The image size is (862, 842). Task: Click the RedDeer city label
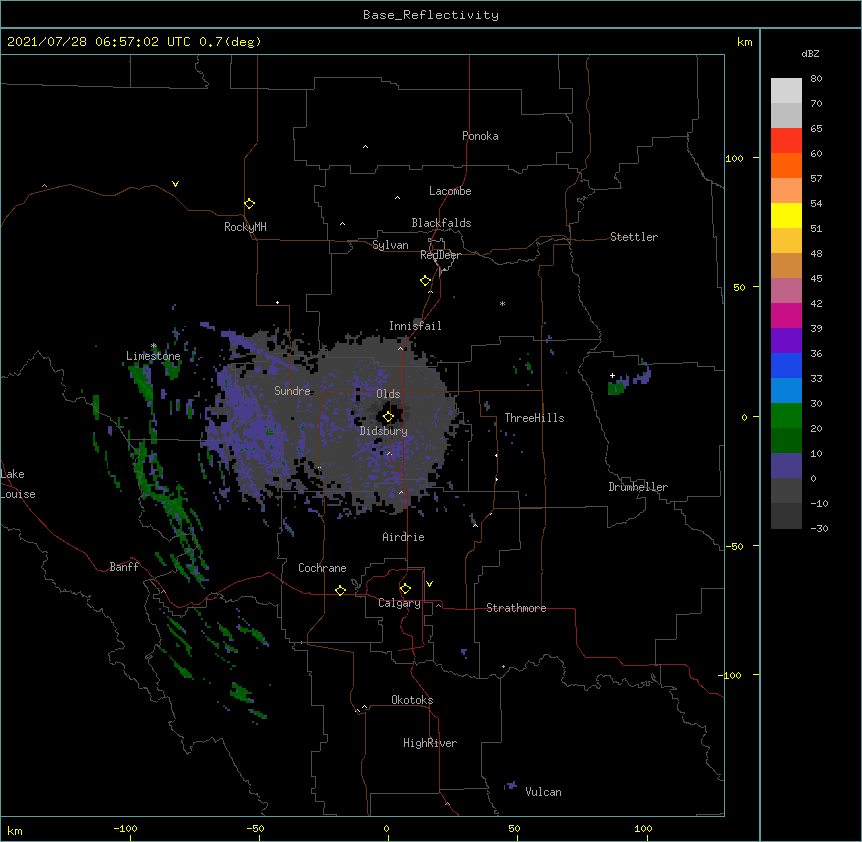pos(440,255)
